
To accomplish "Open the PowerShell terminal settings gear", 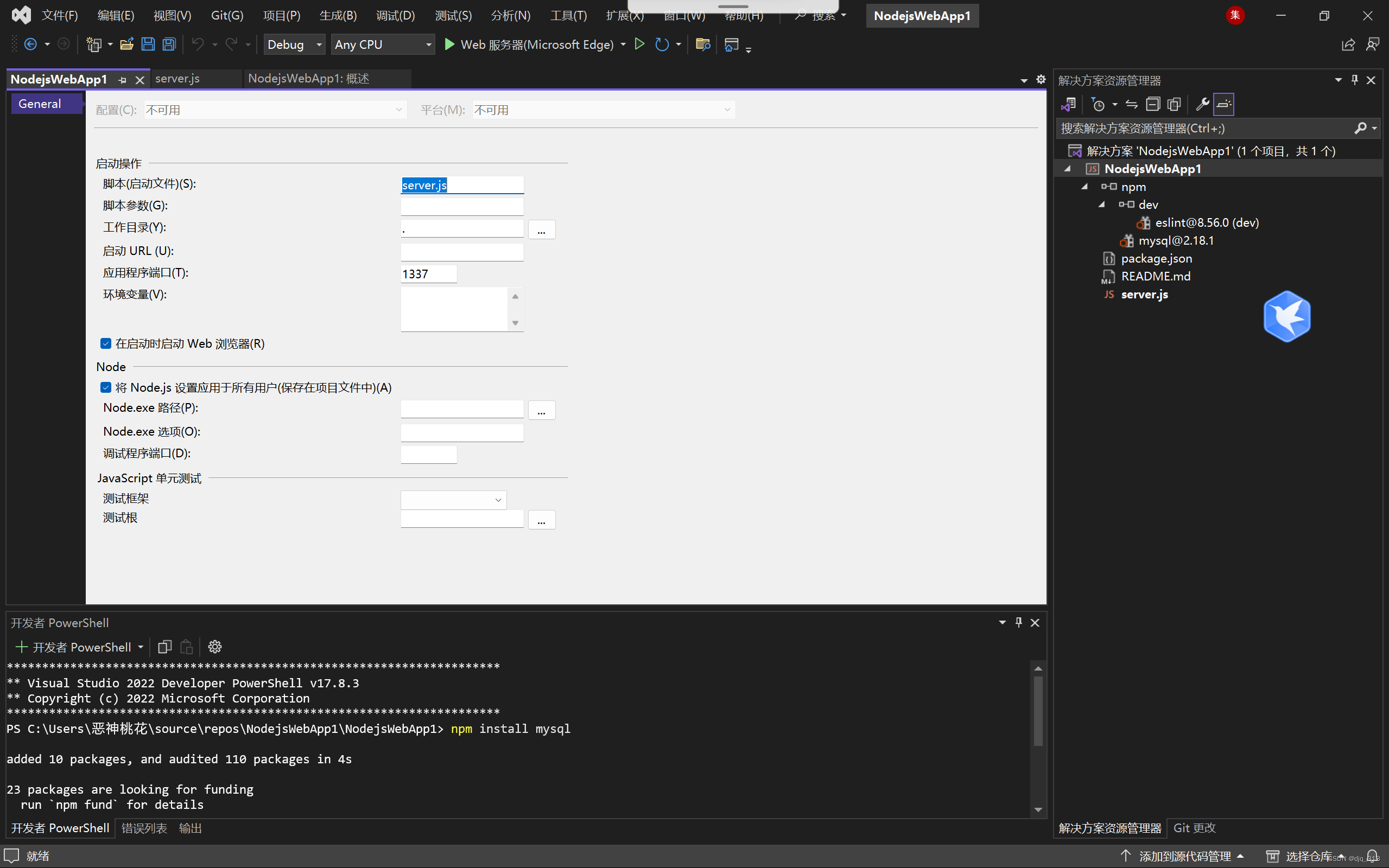I will pyautogui.click(x=215, y=647).
